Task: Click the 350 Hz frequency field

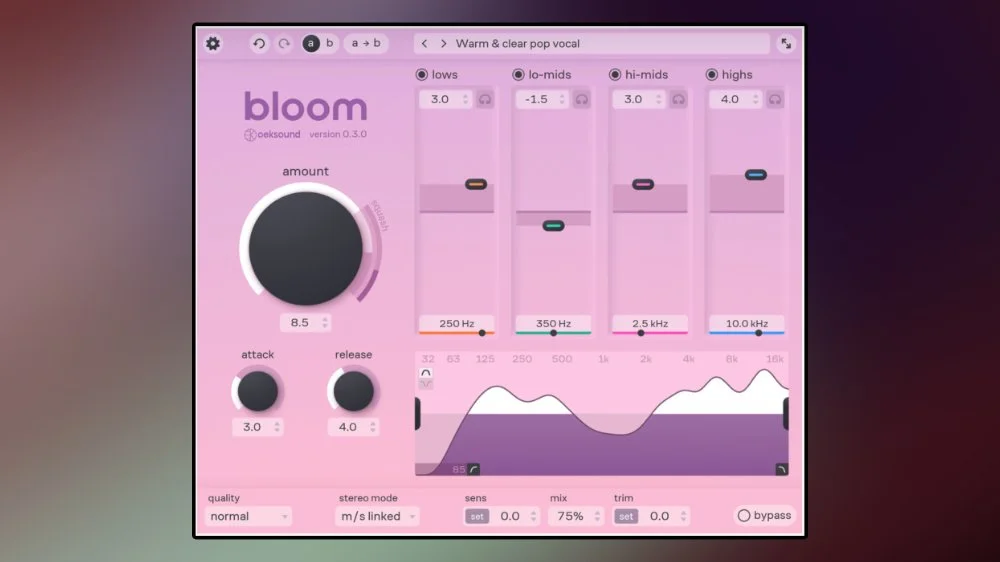Action: 554,323
